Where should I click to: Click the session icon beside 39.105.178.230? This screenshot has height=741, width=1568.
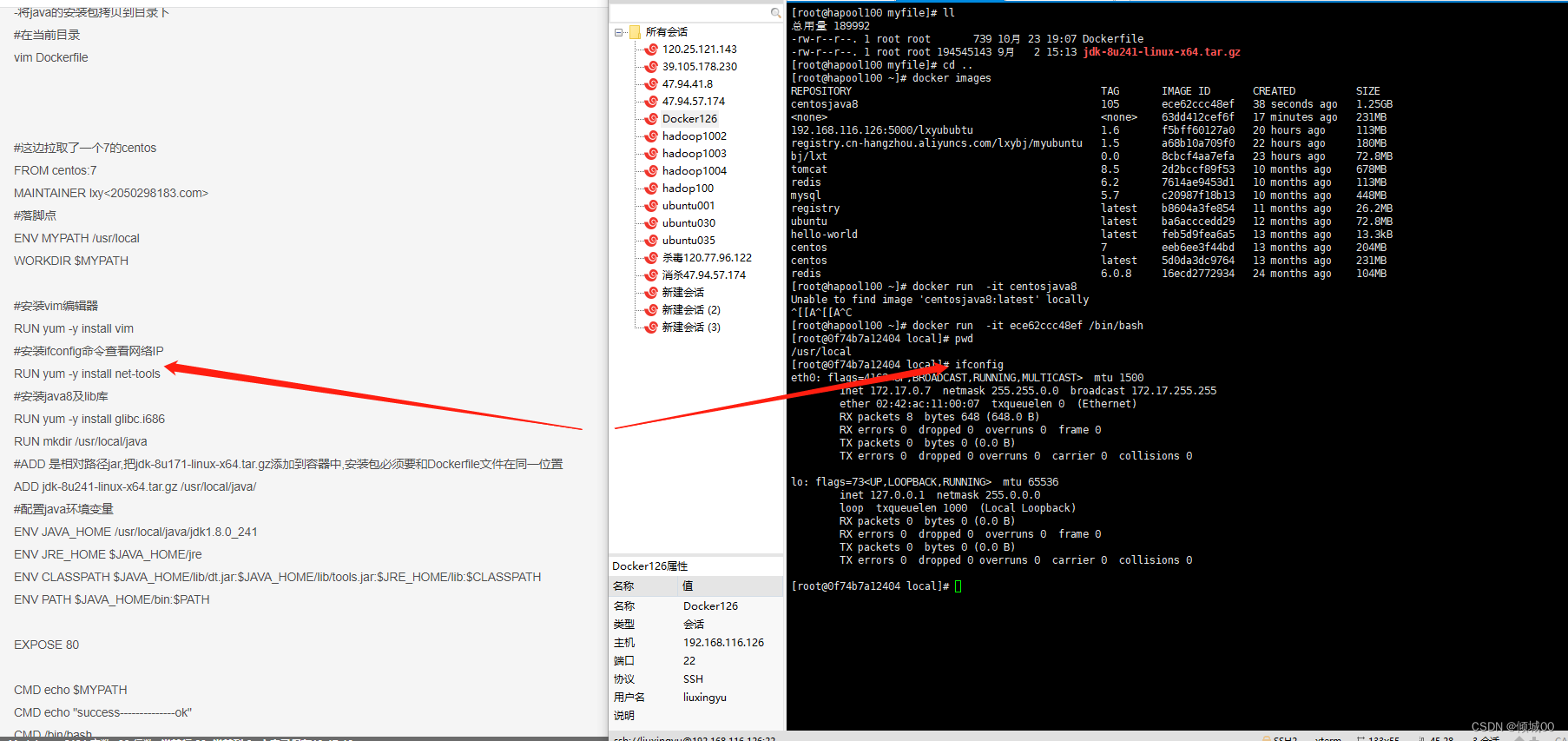click(x=651, y=67)
